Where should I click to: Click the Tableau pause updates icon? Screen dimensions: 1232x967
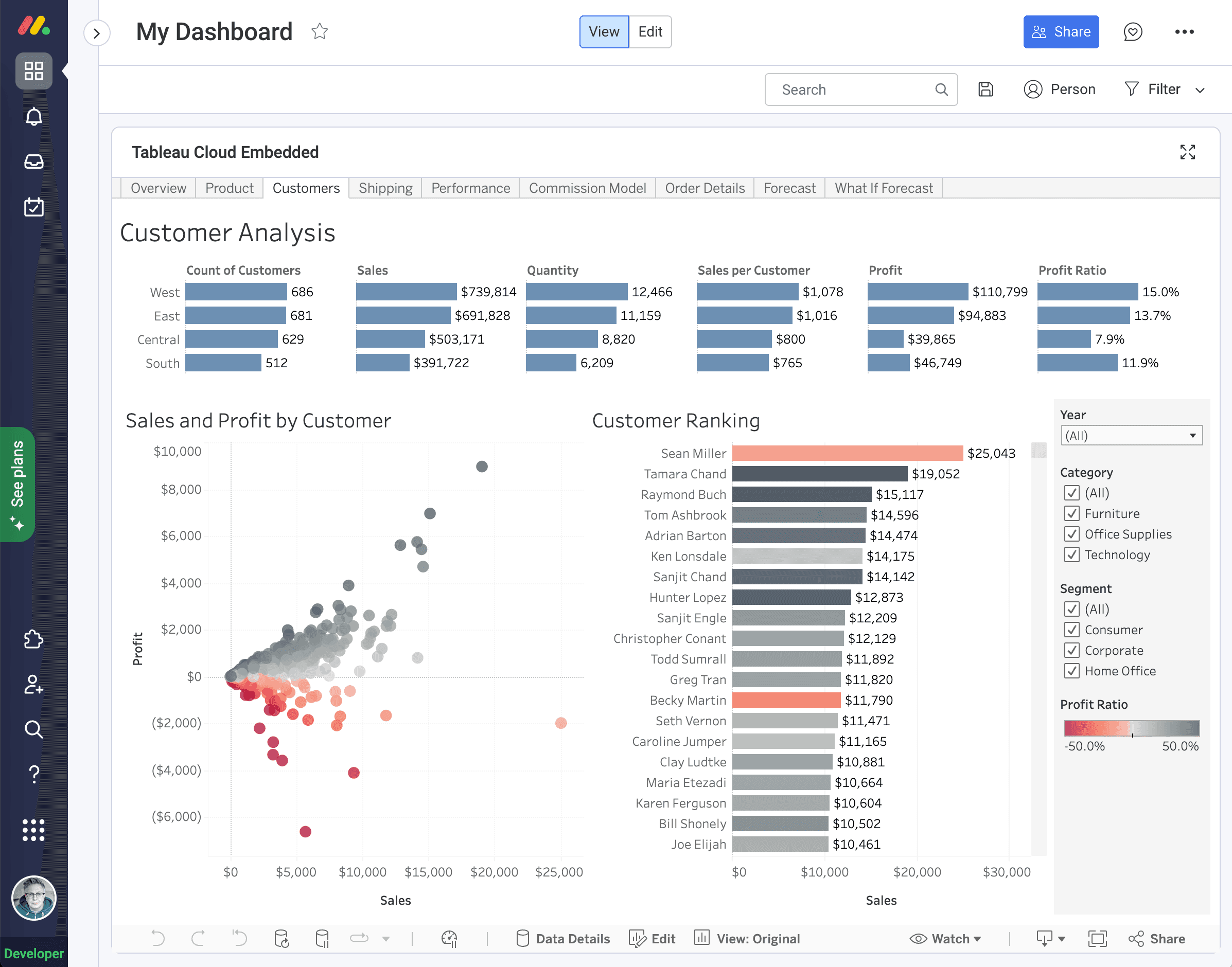[322, 938]
